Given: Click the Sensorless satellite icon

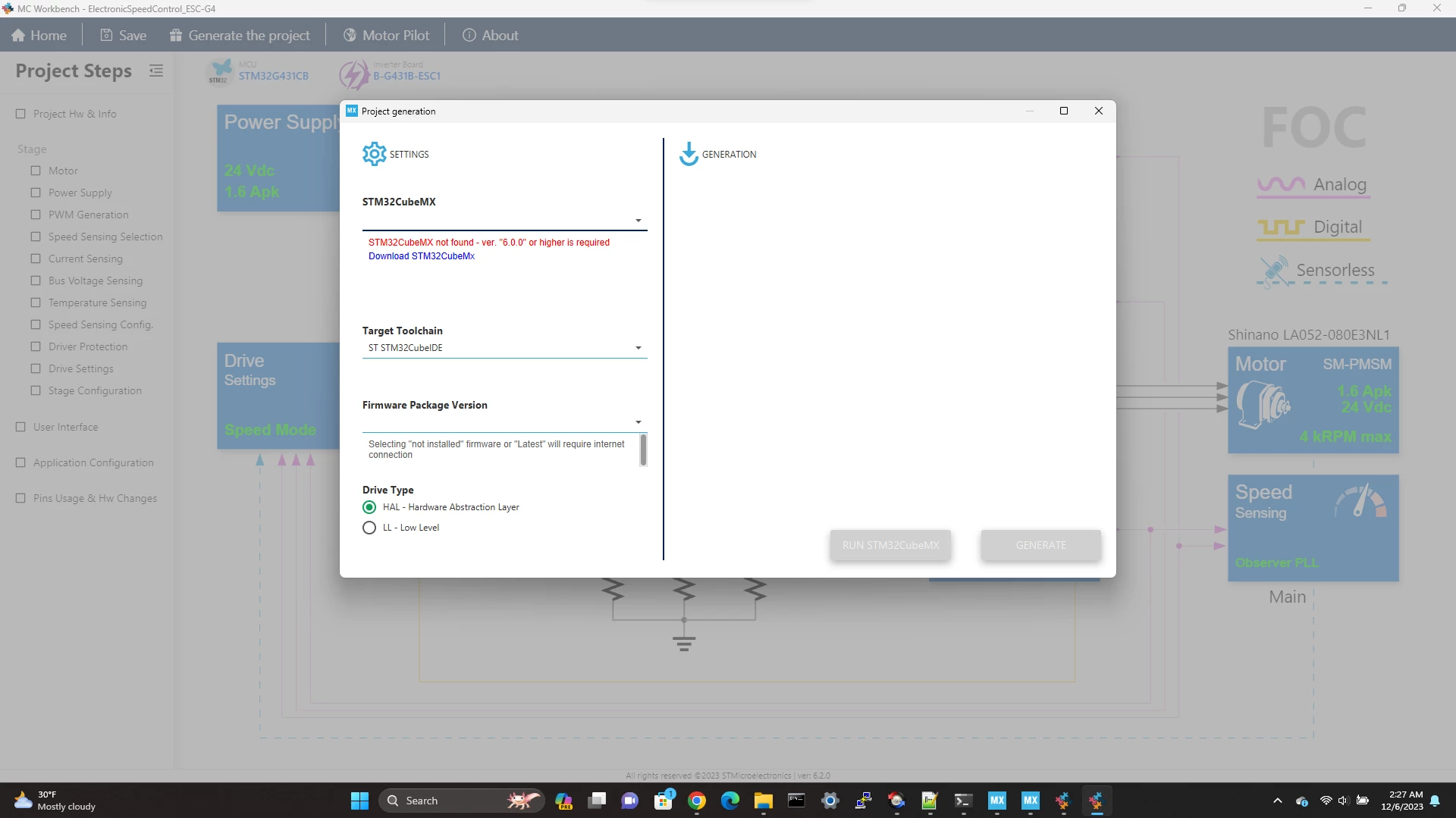Looking at the screenshot, I should coord(1274,271).
